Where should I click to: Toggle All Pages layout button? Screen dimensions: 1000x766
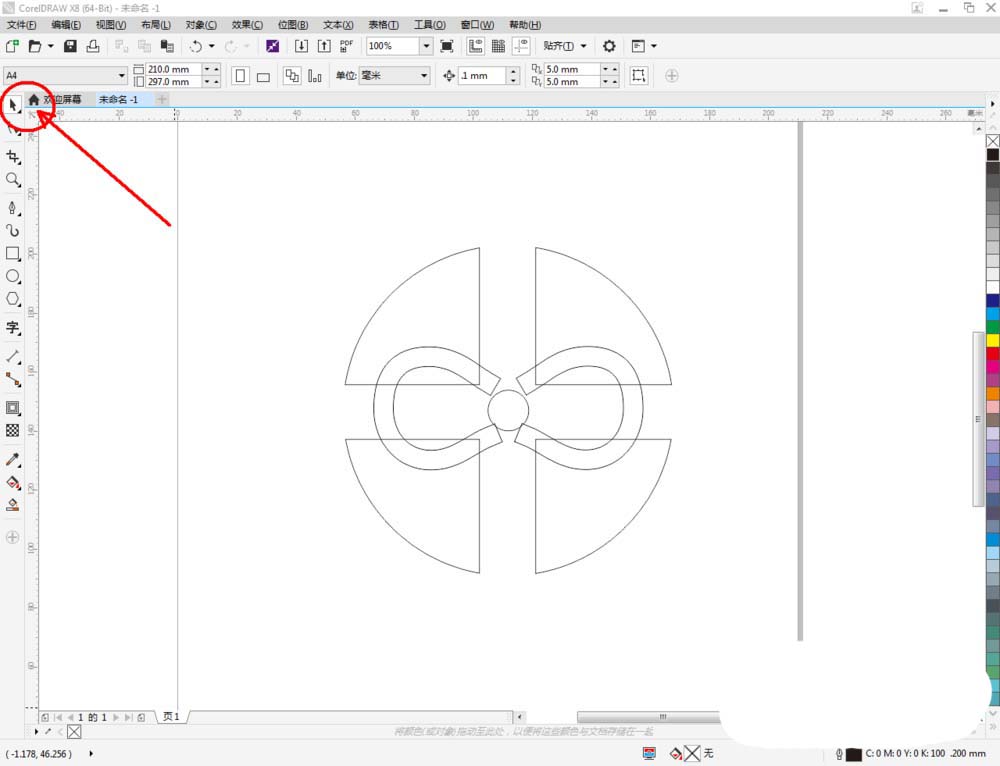[x=292, y=76]
